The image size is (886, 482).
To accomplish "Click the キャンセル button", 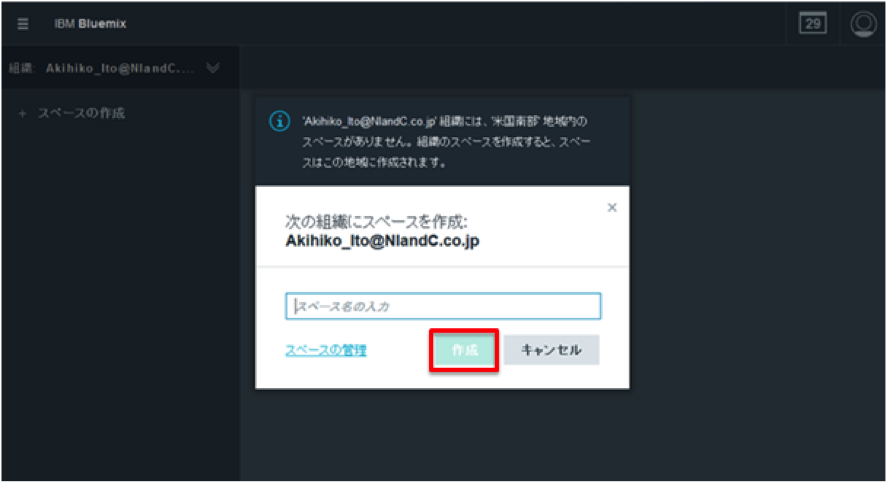I will click(x=551, y=350).
